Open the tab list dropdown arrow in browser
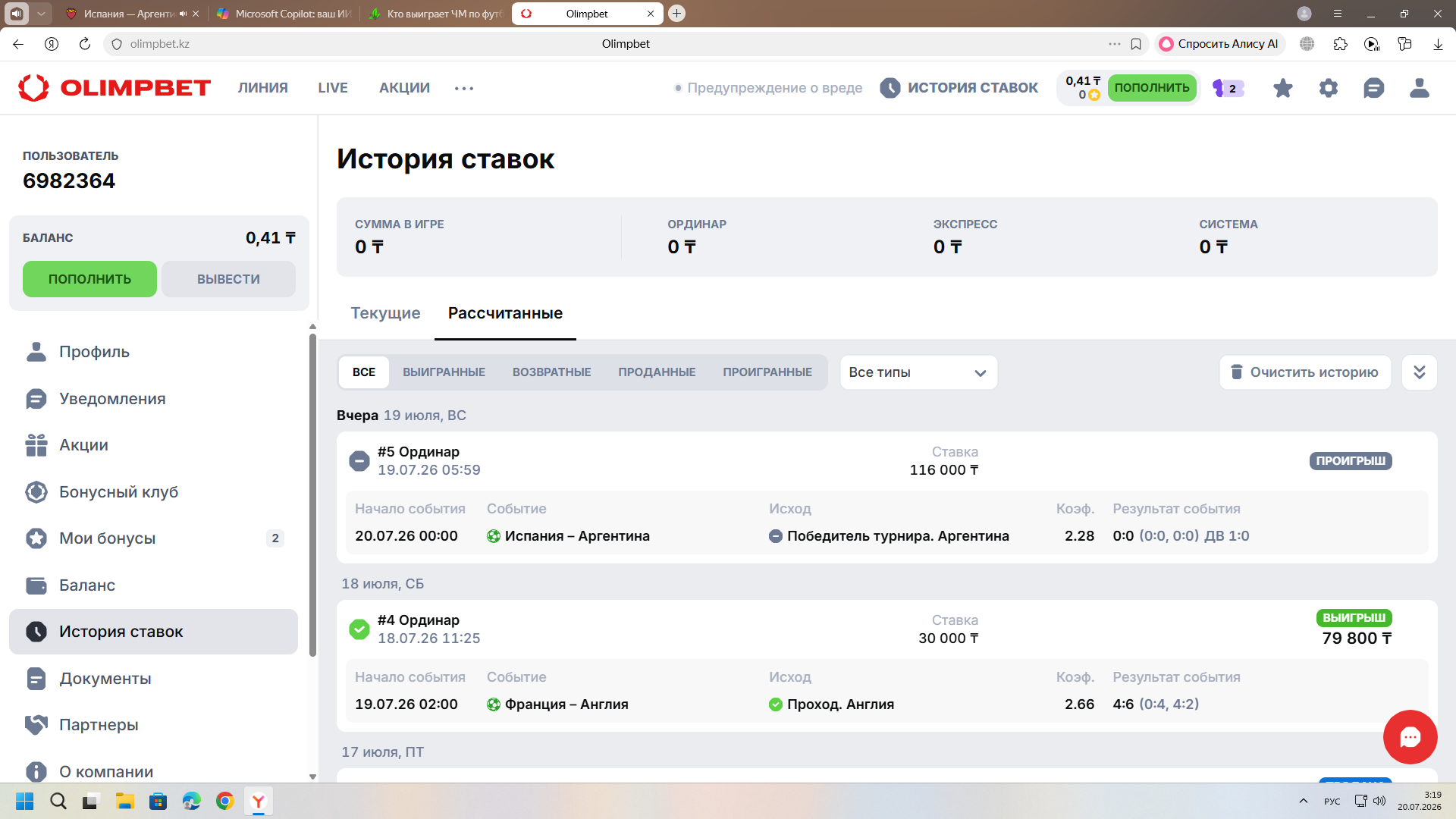 click(x=41, y=14)
